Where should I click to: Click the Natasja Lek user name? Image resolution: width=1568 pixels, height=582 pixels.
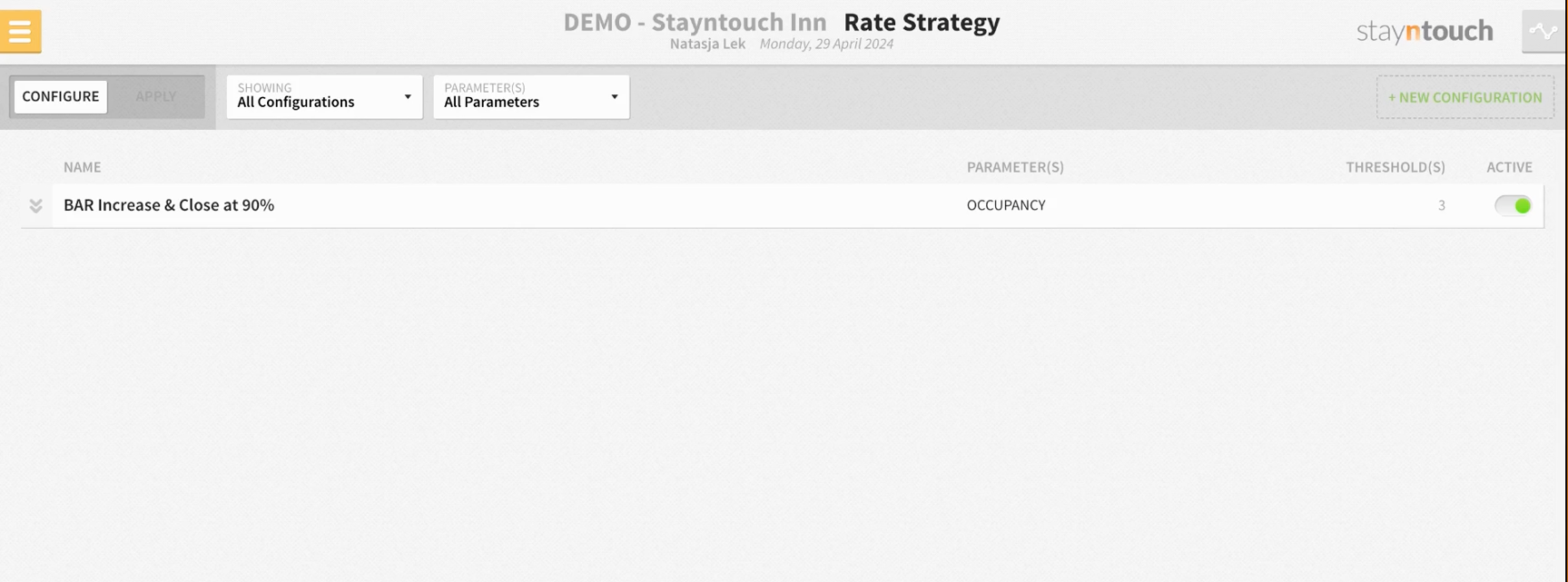click(x=707, y=44)
